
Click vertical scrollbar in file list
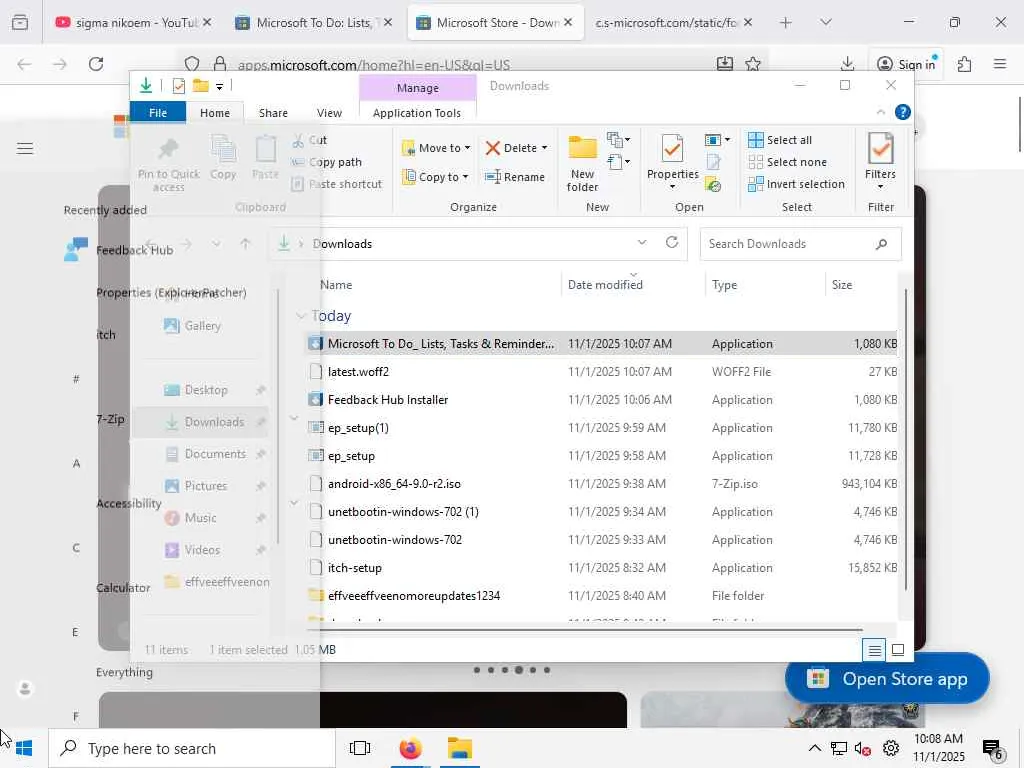(905, 439)
